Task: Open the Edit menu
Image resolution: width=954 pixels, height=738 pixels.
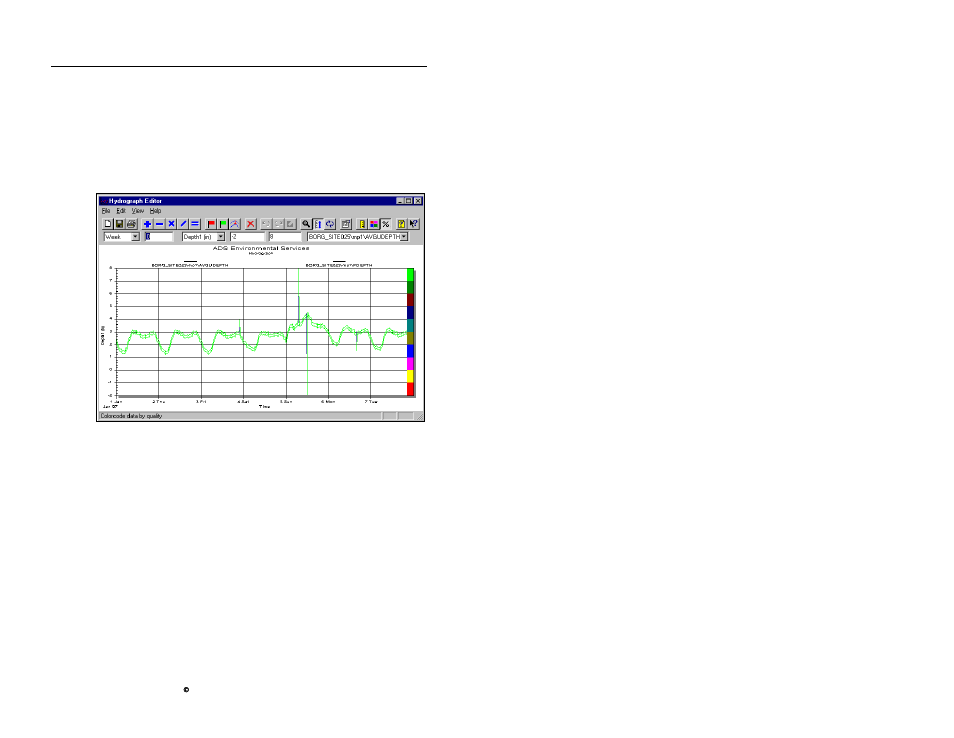Action: (x=121, y=211)
